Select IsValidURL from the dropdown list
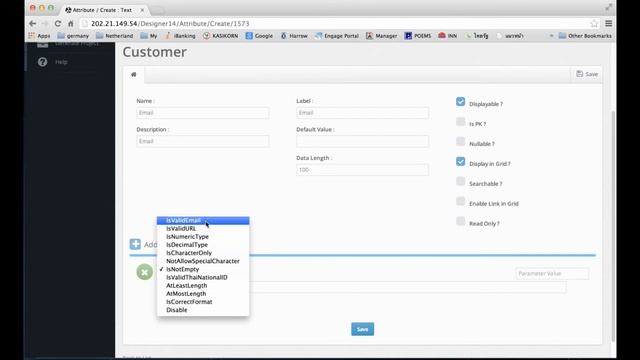 [x=203, y=229]
